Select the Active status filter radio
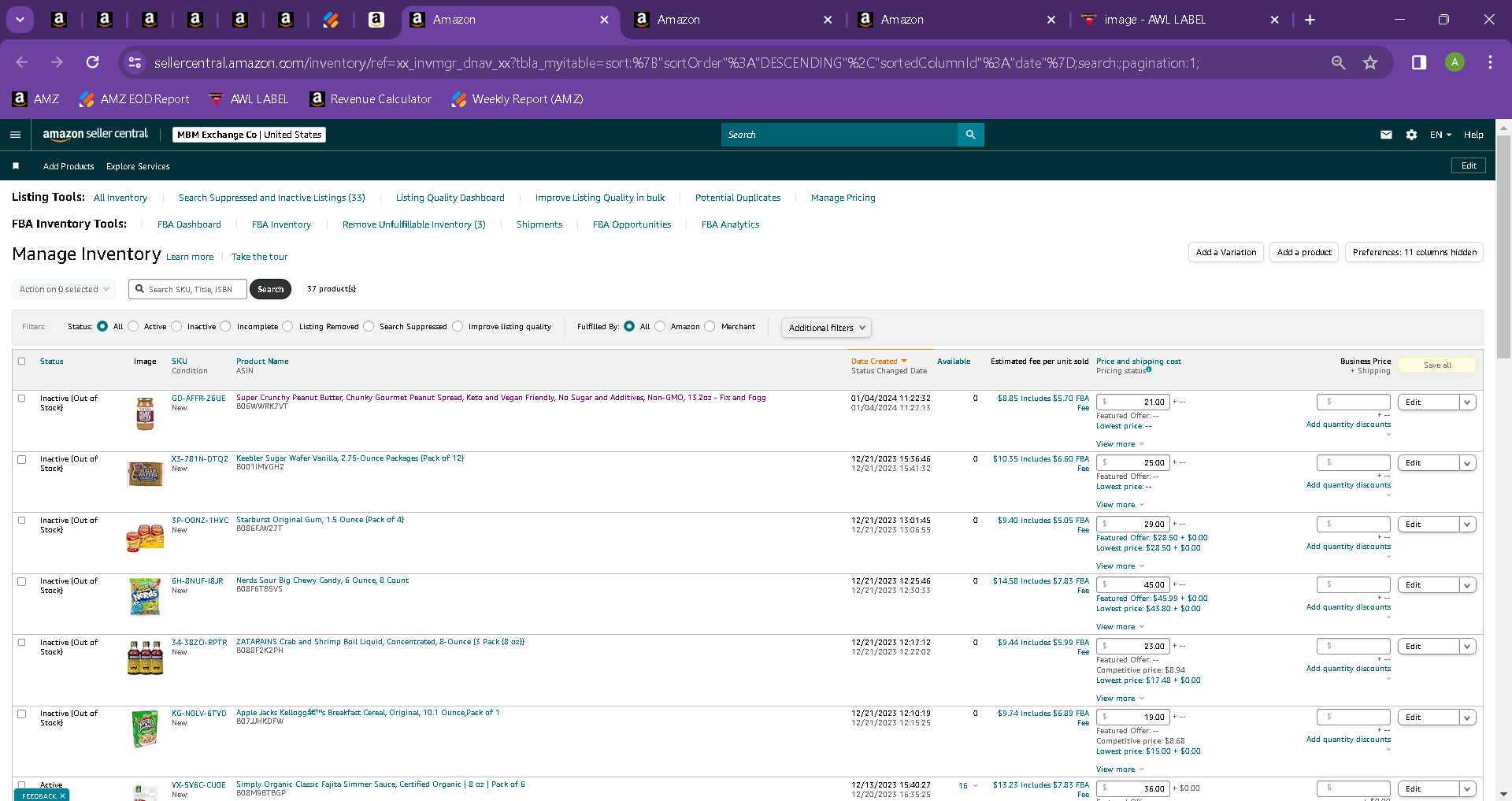The width and height of the screenshot is (1512, 801). coord(133,326)
